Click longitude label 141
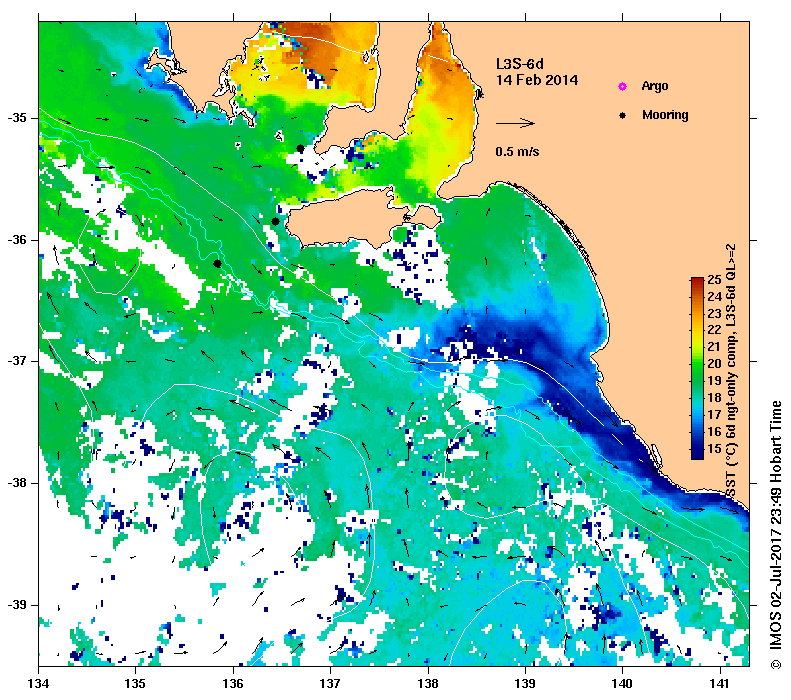 (x=720, y=684)
